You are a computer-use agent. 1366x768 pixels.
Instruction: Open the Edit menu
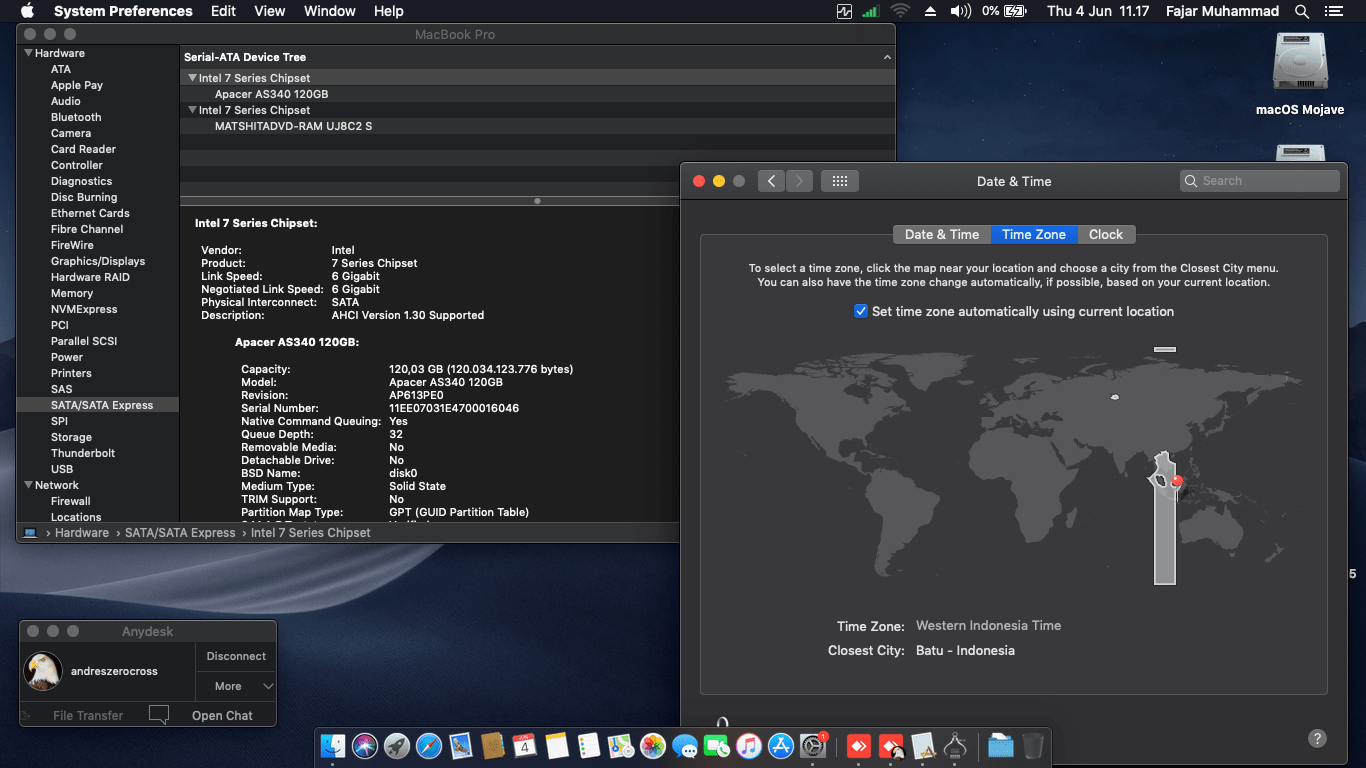click(223, 12)
